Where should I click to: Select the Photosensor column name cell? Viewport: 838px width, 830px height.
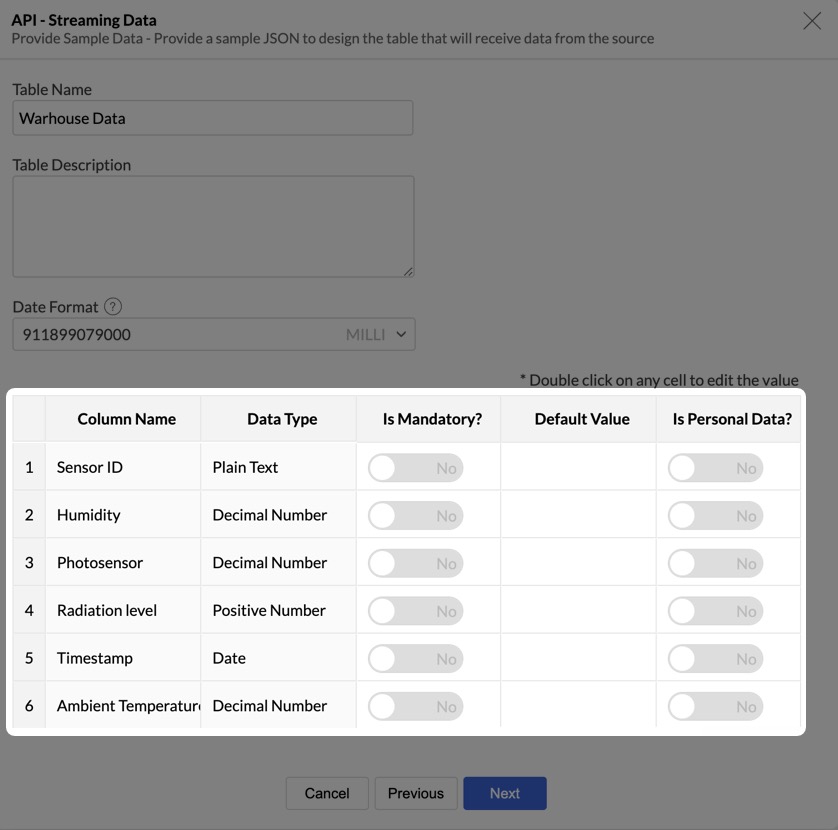[x=123, y=562]
